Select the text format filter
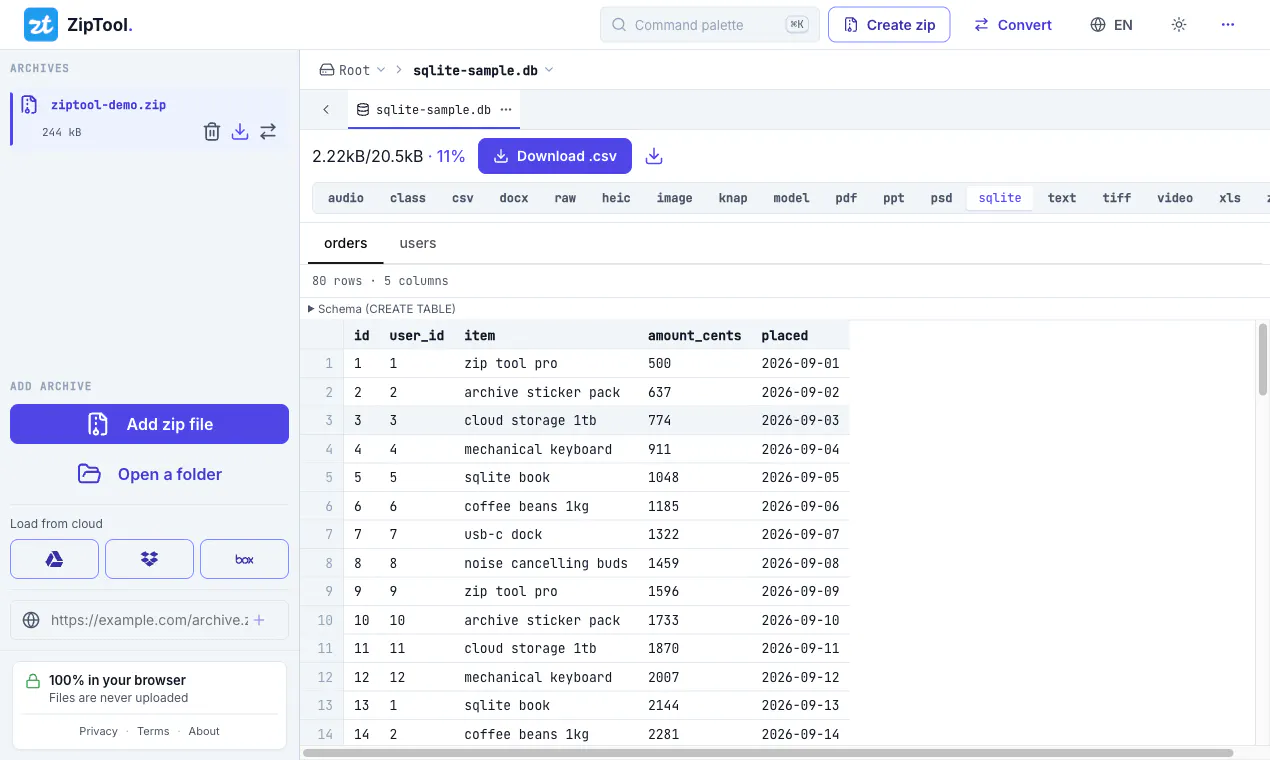Screen dimensions: 1270x760 point(1062,198)
